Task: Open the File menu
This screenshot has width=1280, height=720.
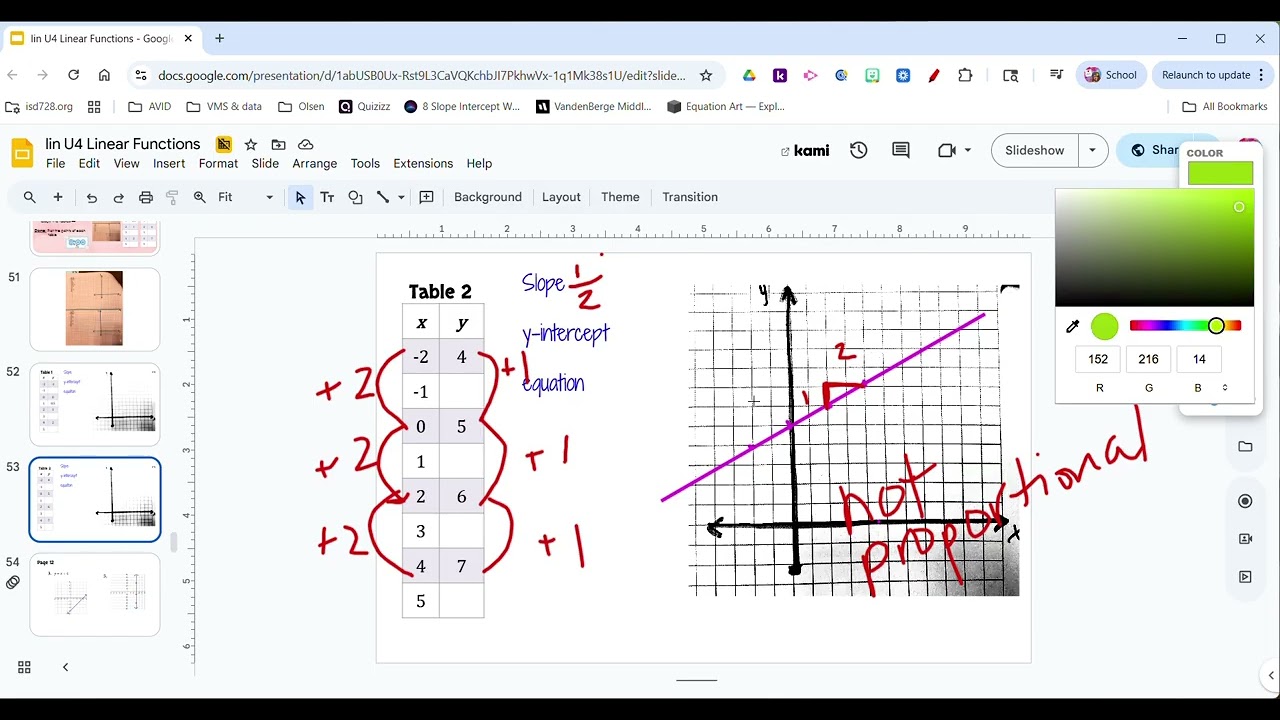Action: [x=55, y=163]
